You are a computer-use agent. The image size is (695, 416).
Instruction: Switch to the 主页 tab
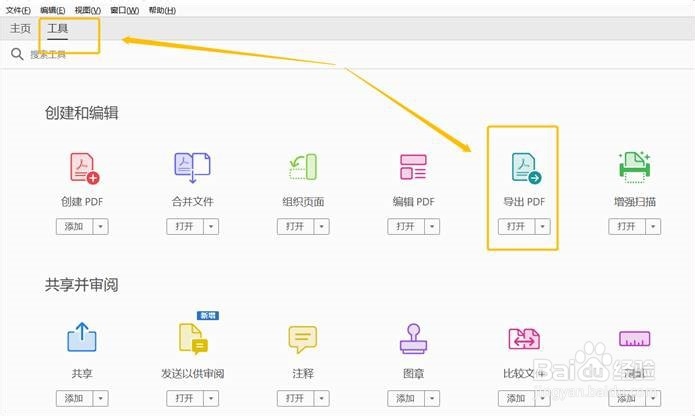point(20,28)
